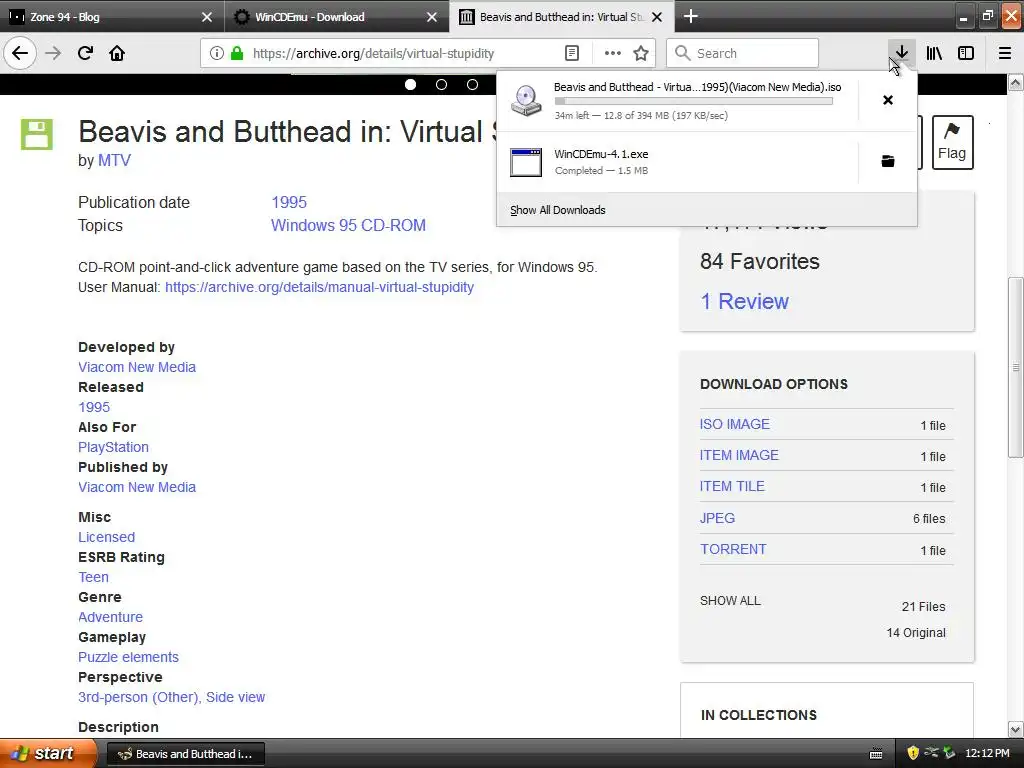
Task: Open the MTV author link
Action: pyautogui.click(x=114, y=160)
